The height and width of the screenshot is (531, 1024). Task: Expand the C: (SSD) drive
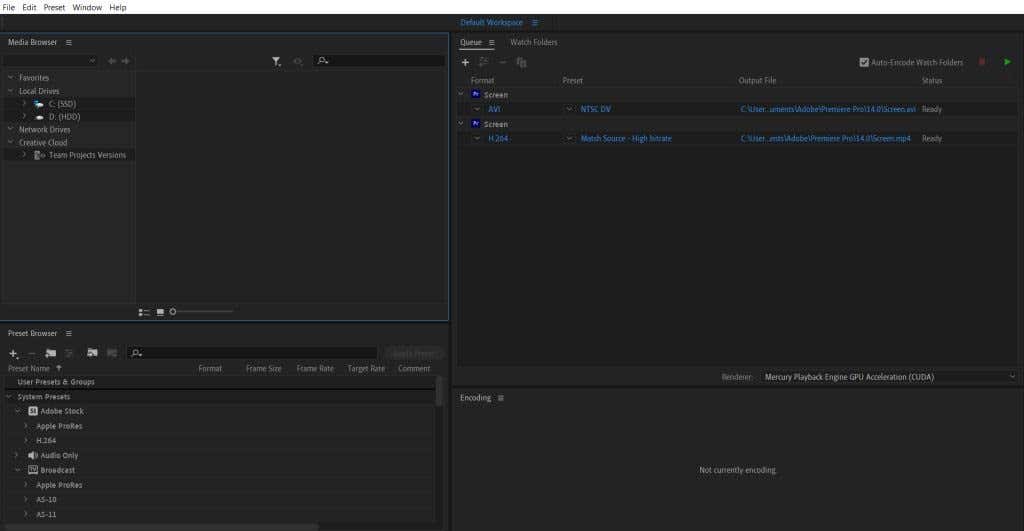[x=24, y=104]
